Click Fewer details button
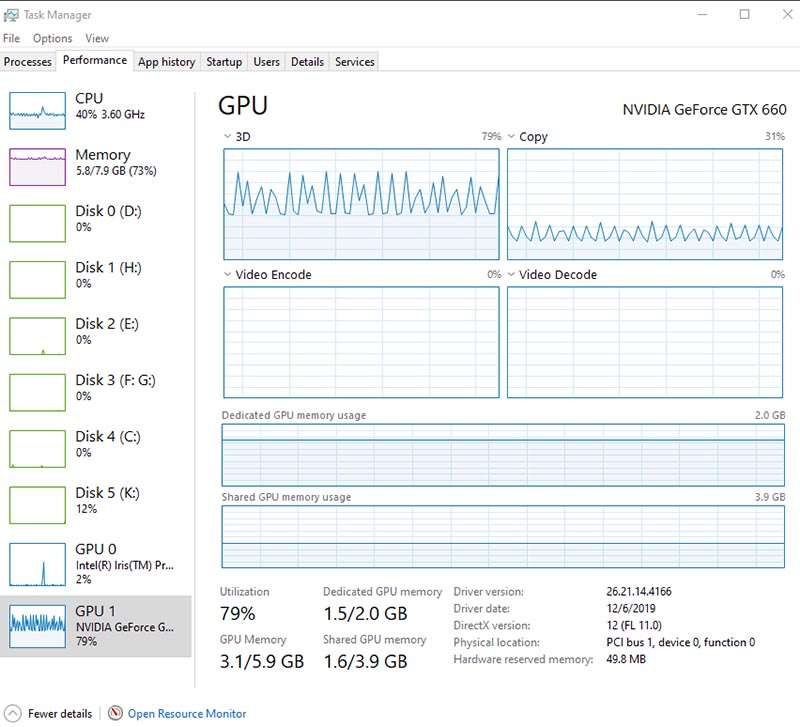Screen dimensions: 800x727 [49, 713]
